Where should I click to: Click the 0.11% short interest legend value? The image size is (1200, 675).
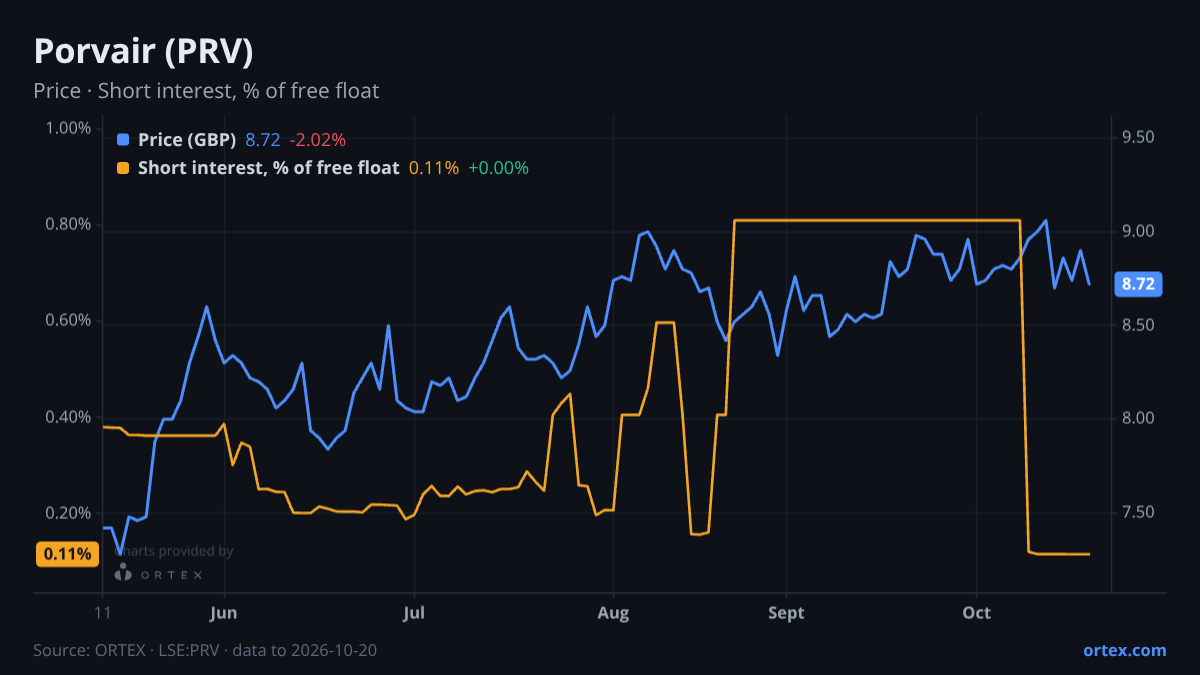(434, 168)
